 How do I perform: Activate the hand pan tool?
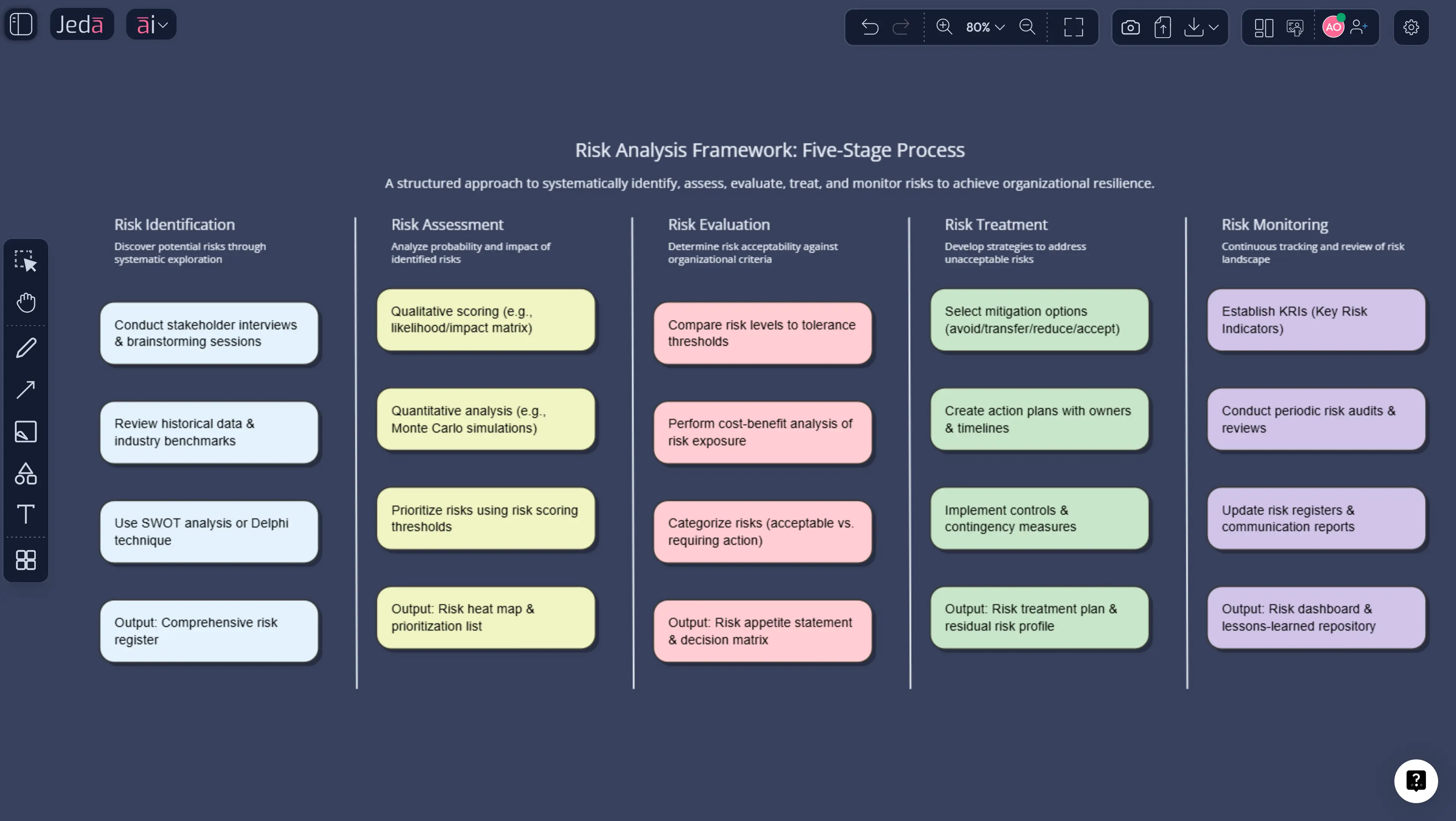[x=25, y=303]
